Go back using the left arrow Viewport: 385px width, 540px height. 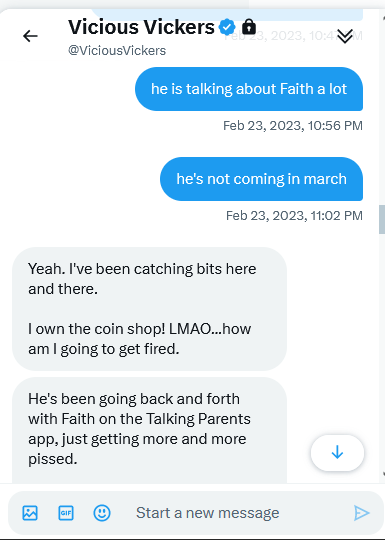point(30,36)
